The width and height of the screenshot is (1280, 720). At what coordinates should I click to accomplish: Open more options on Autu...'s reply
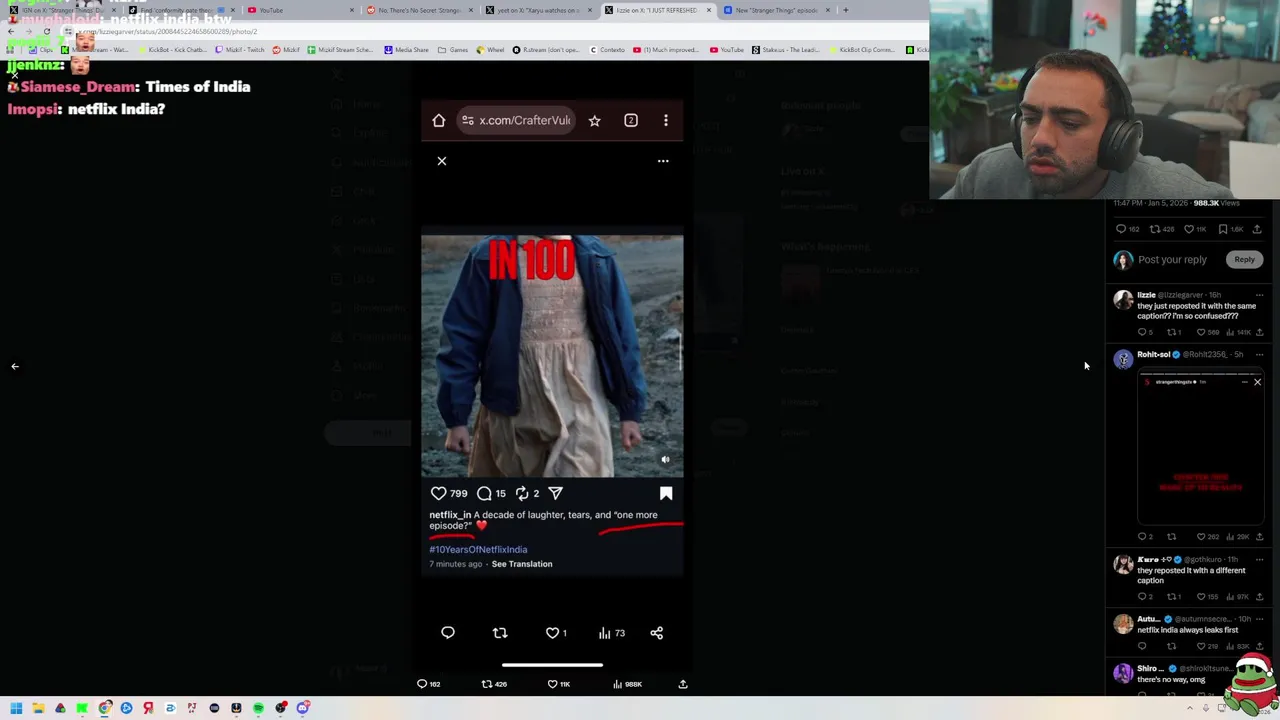pos(1259,619)
